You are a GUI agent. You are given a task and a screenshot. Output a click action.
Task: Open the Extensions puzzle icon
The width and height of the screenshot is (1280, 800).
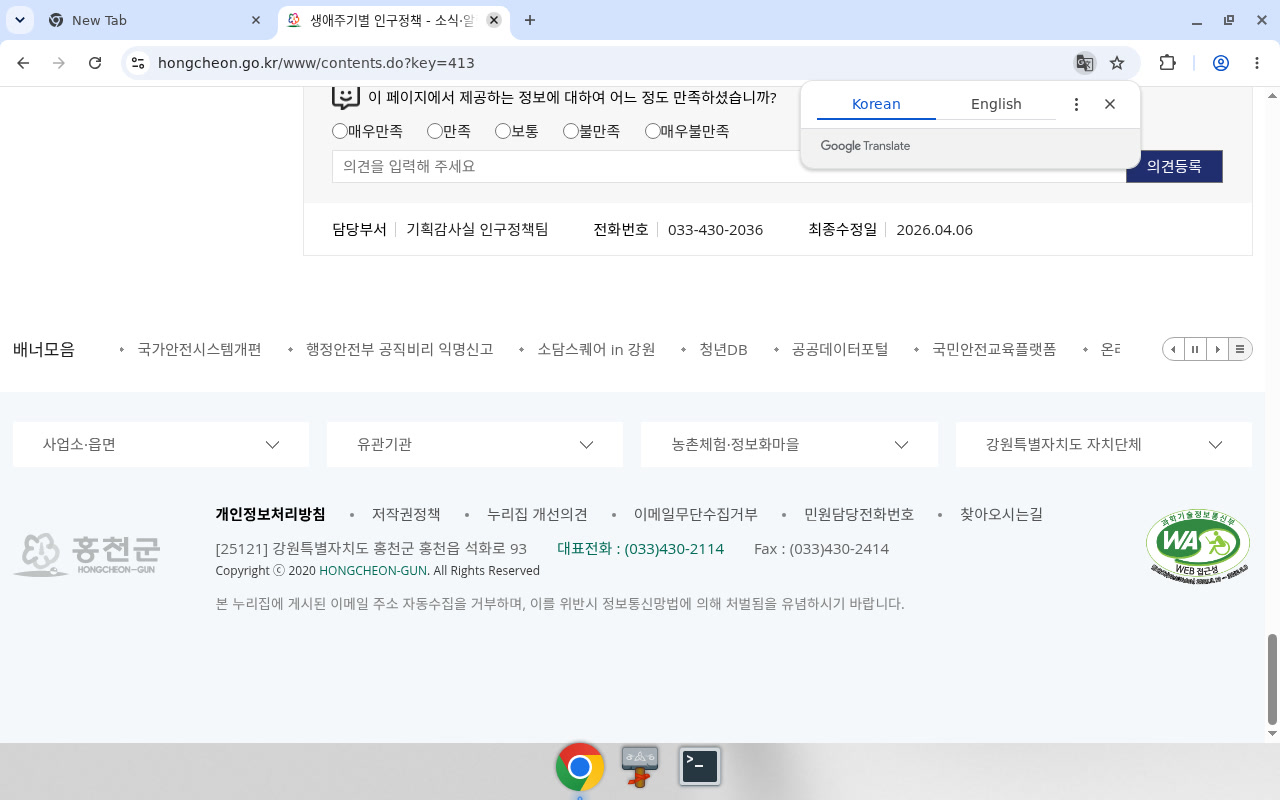point(1167,63)
